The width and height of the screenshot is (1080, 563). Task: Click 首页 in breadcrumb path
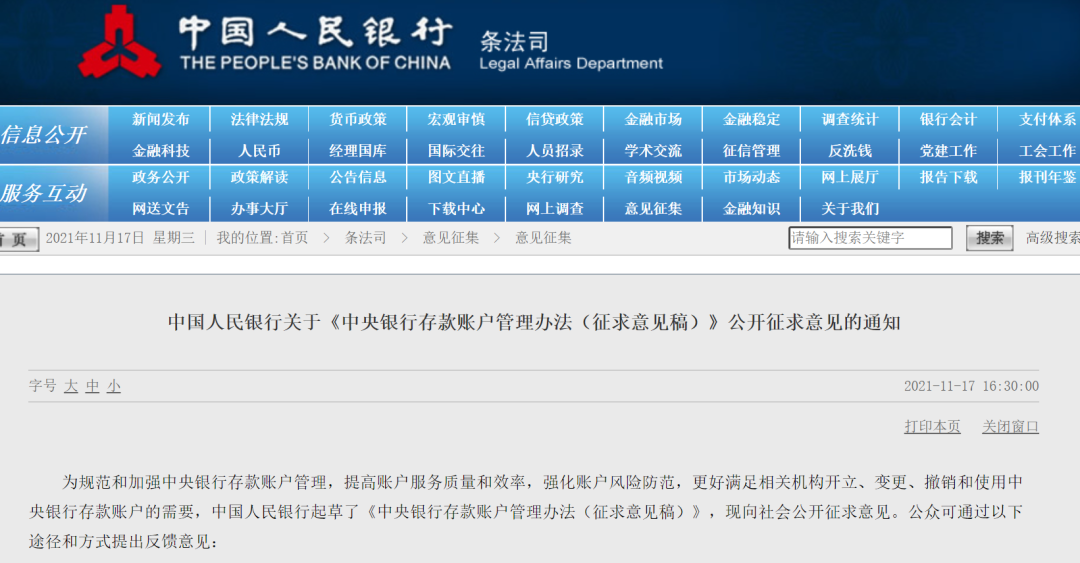[x=295, y=238]
